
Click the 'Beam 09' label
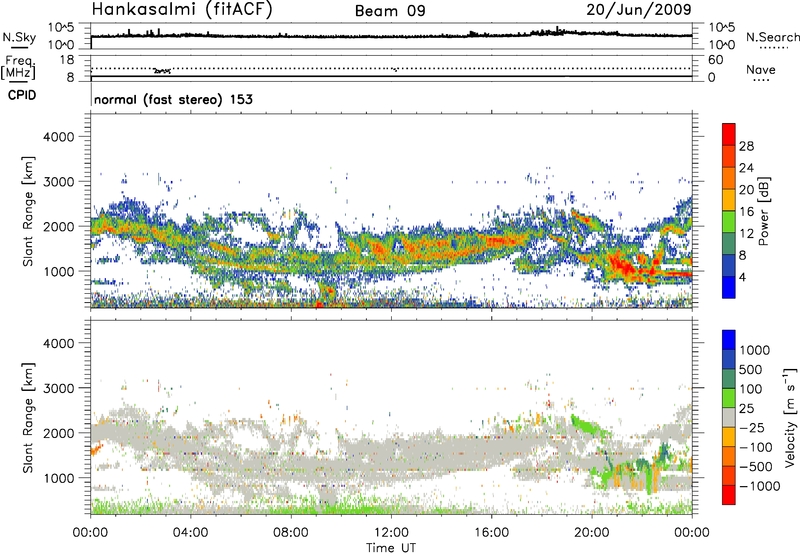(x=390, y=11)
